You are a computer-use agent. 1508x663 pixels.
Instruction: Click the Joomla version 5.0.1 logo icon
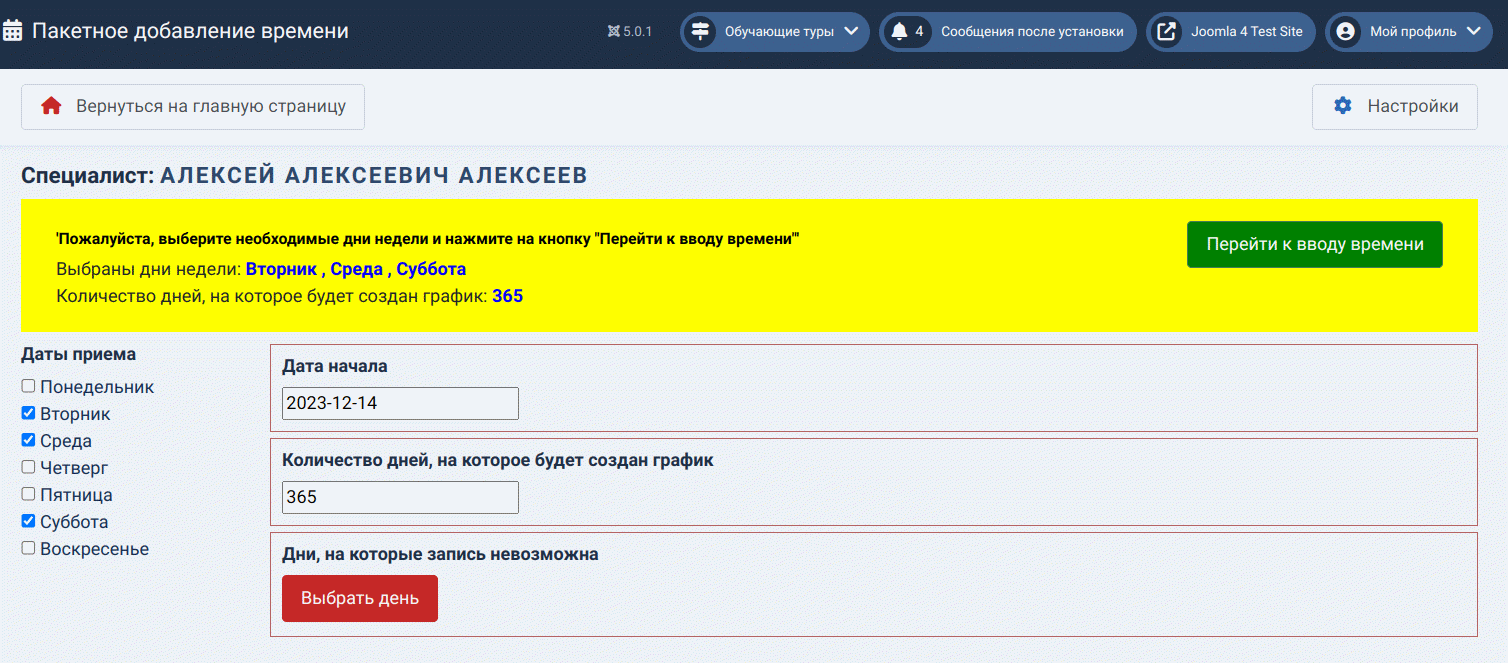[x=613, y=31]
